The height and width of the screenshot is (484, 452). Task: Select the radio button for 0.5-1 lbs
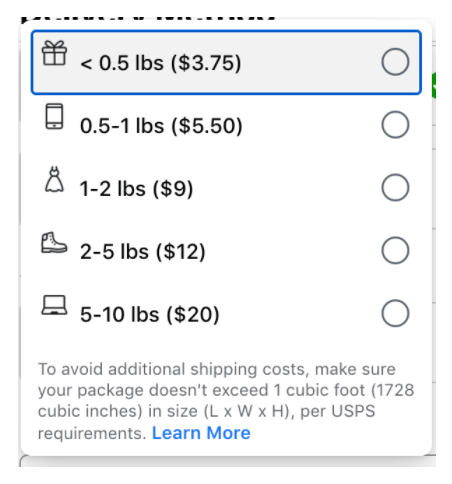[395, 125]
